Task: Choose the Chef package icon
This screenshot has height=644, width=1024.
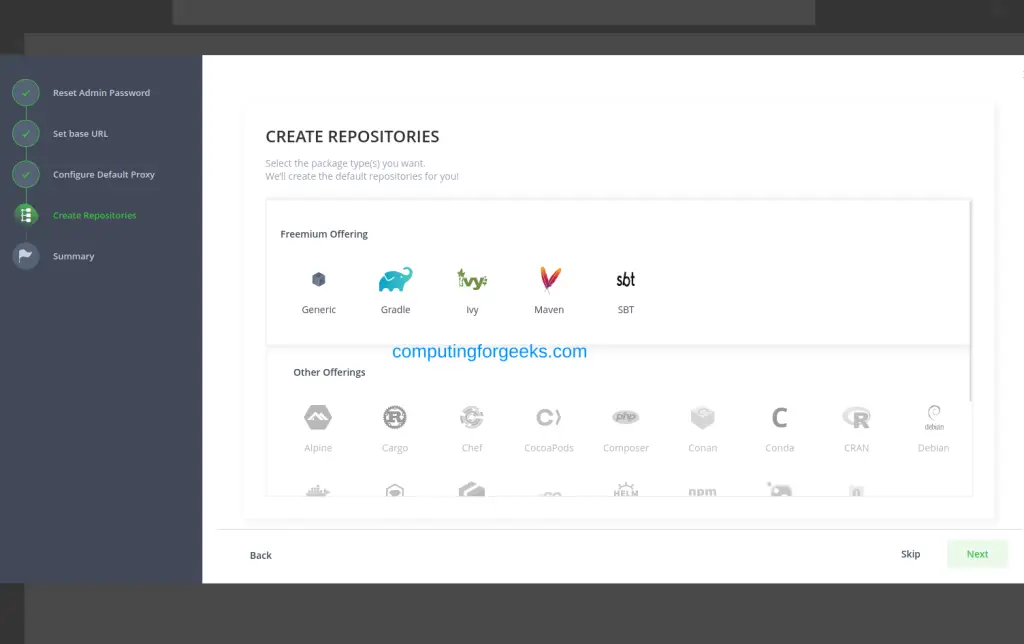Action: click(x=472, y=417)
